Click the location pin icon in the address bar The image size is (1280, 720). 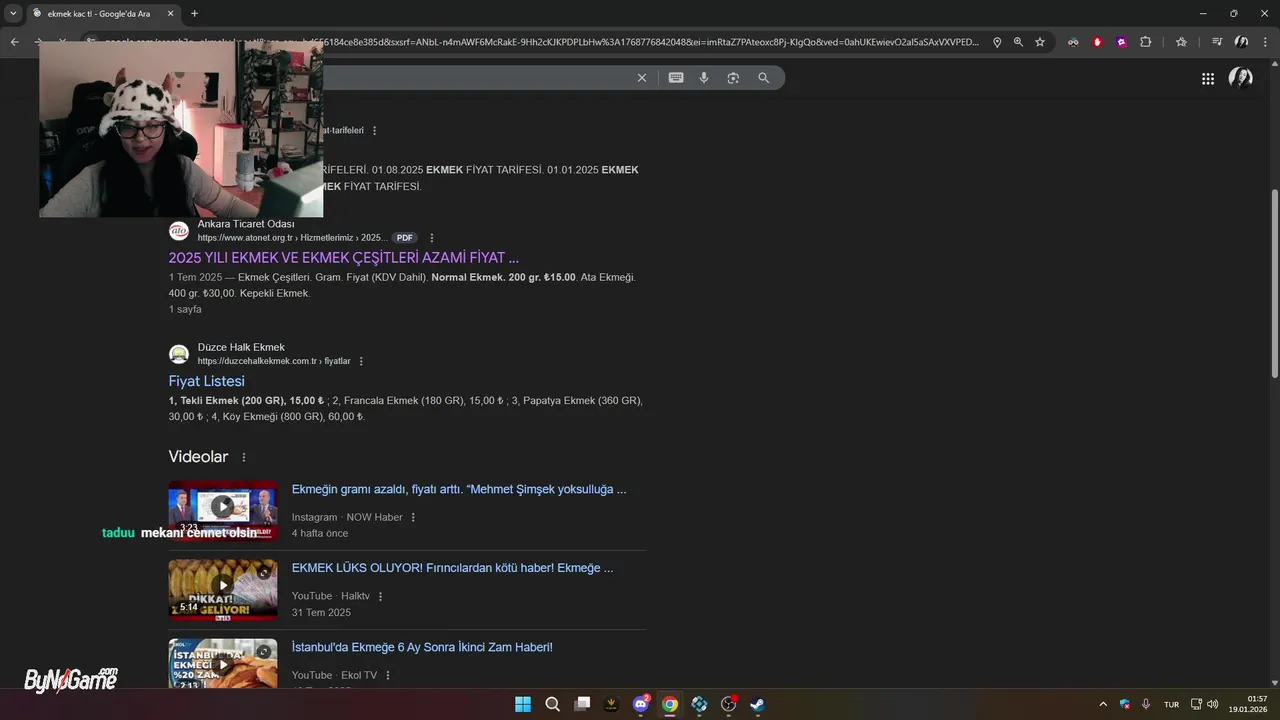pos(997,42)
